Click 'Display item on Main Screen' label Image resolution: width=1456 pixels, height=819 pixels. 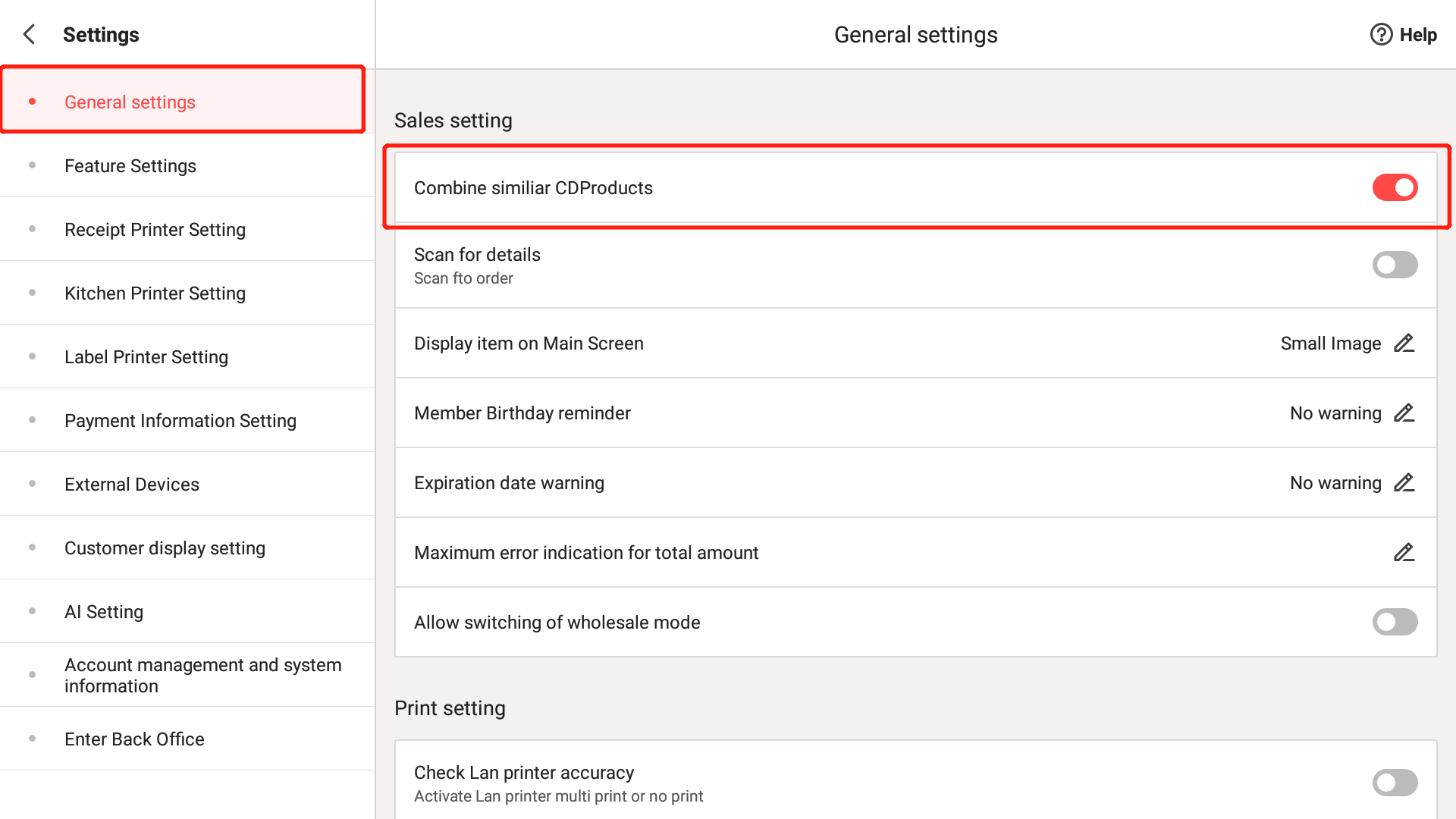click(529, 344)
